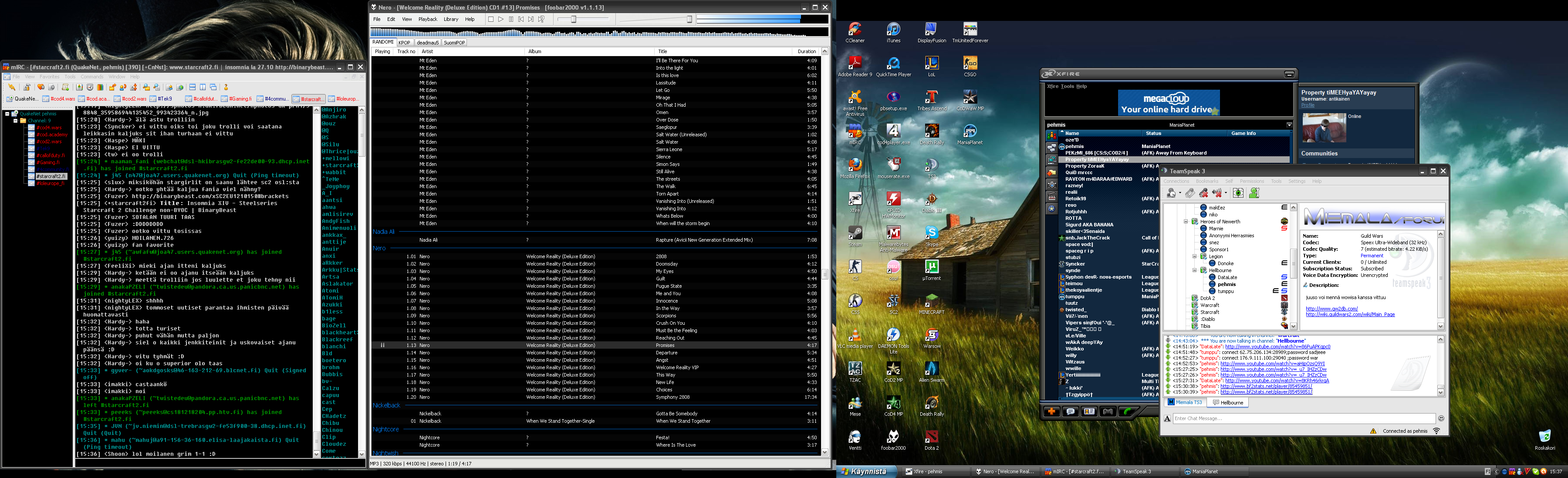Open Skype desktop icon
Image resolution: width=1568 pixels, height=478 pixels.
coord(931,236)
